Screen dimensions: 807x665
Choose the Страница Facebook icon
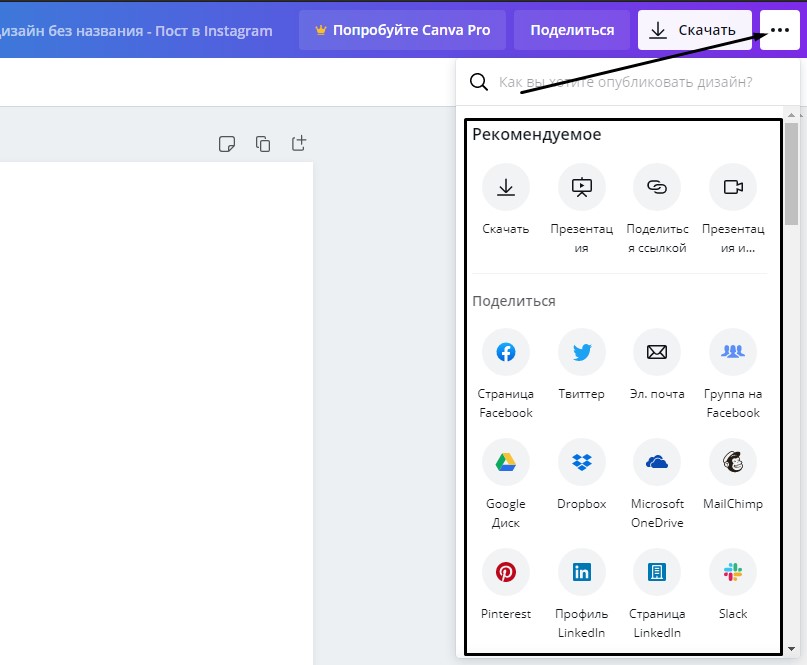[x=505, y=352]
